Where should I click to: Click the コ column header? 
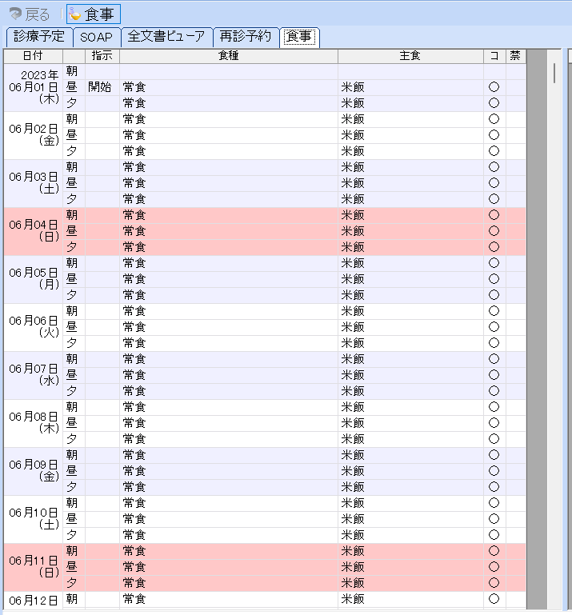pyautogui.click(x=494, y=56)
